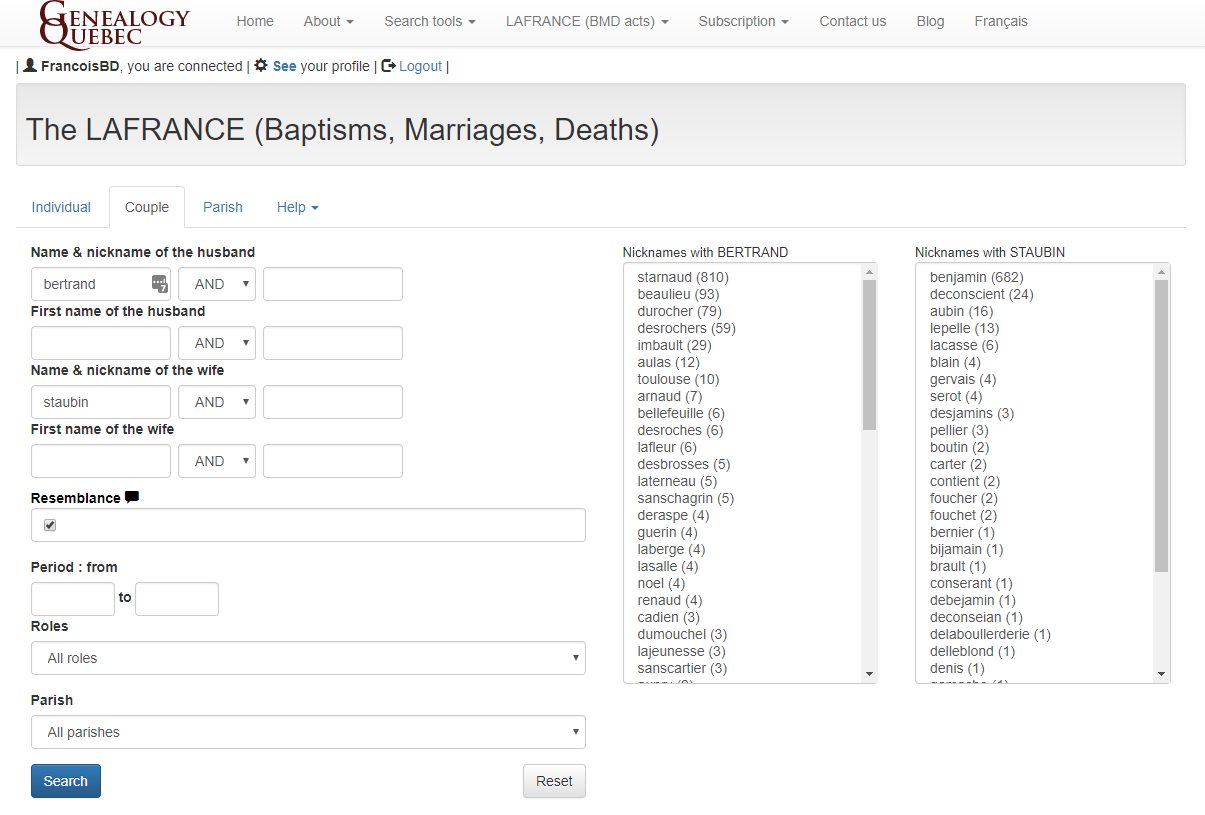Toggle the Resemblance checkbox

pyautogui.click(x=50, y=525)
